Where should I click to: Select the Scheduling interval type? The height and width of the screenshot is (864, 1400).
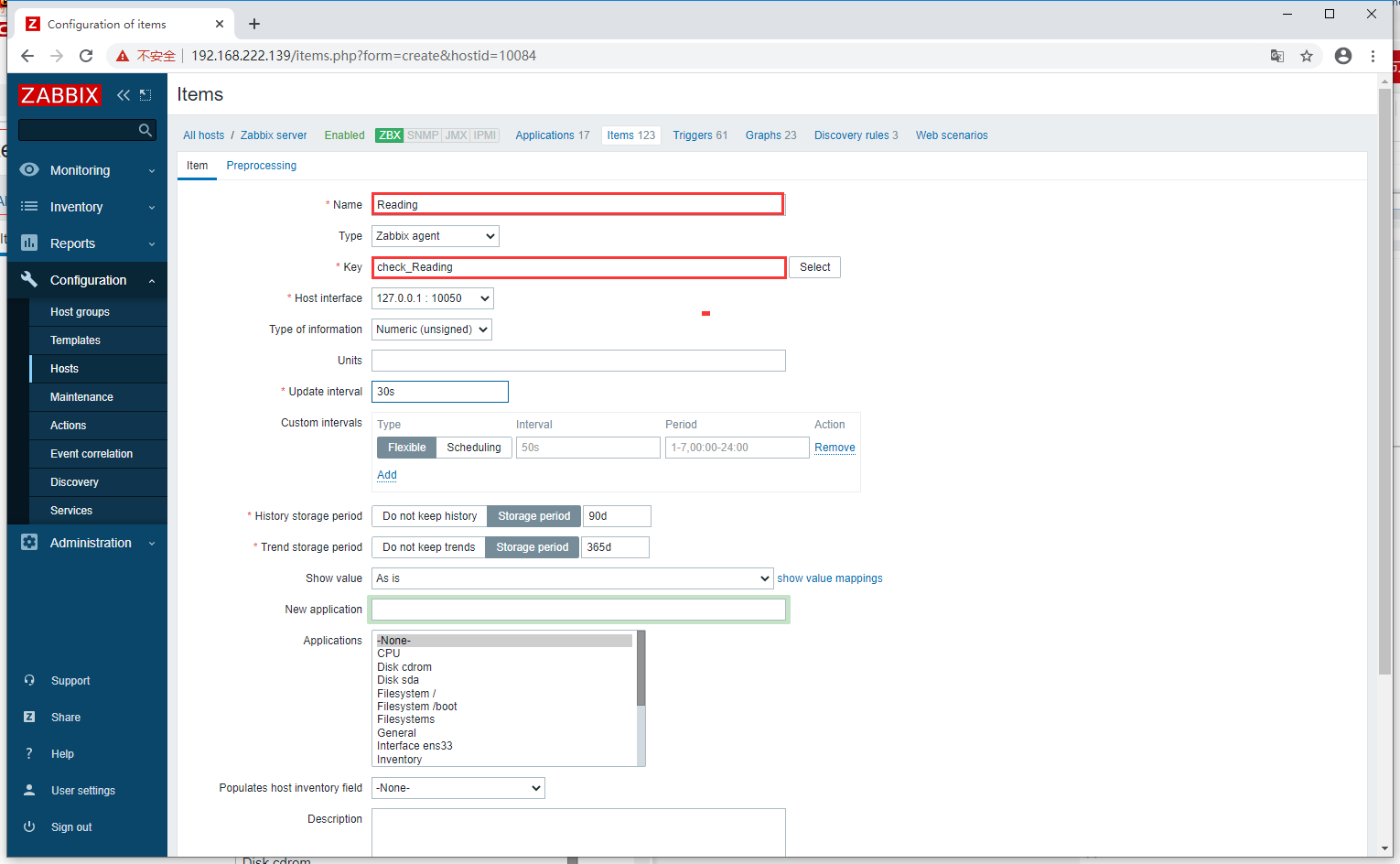pyautogui.click(x=473, y=448)
